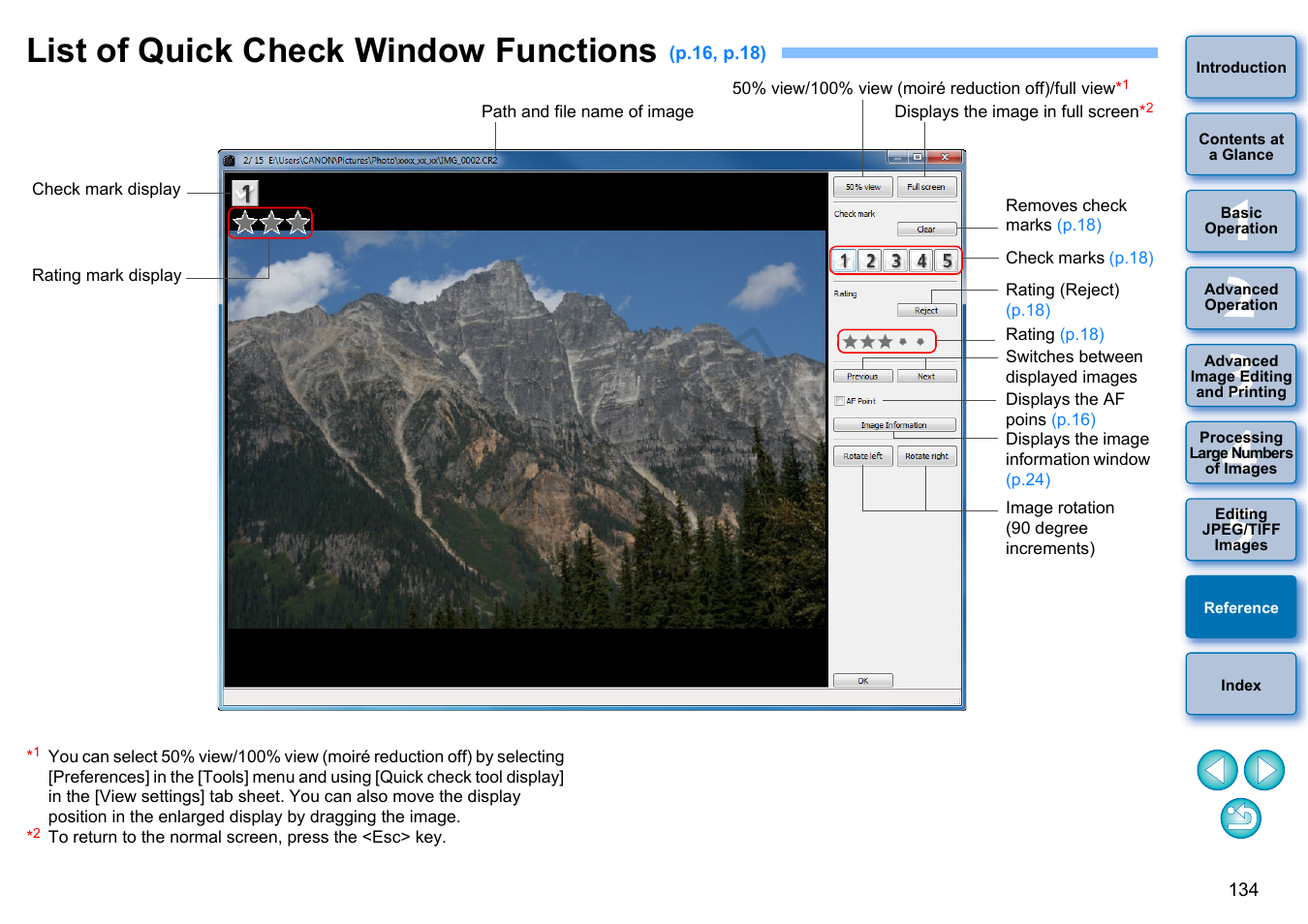Select check mark 5 in the panel
The width and height of the screenshot is (1308, 924).
tap(947, 261)
